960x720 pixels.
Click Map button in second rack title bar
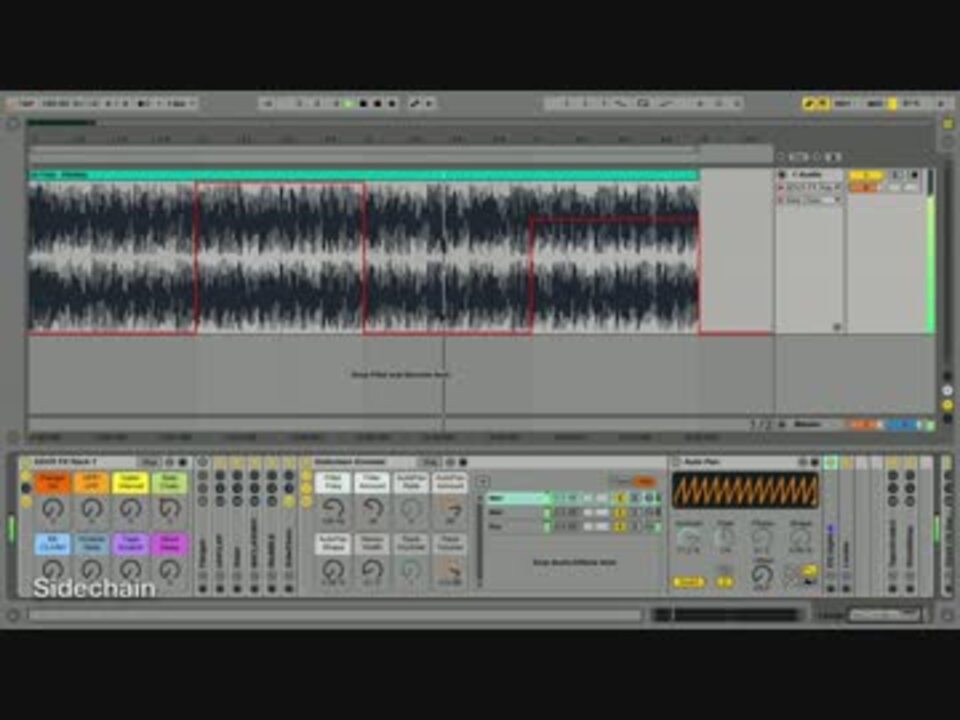429,462
